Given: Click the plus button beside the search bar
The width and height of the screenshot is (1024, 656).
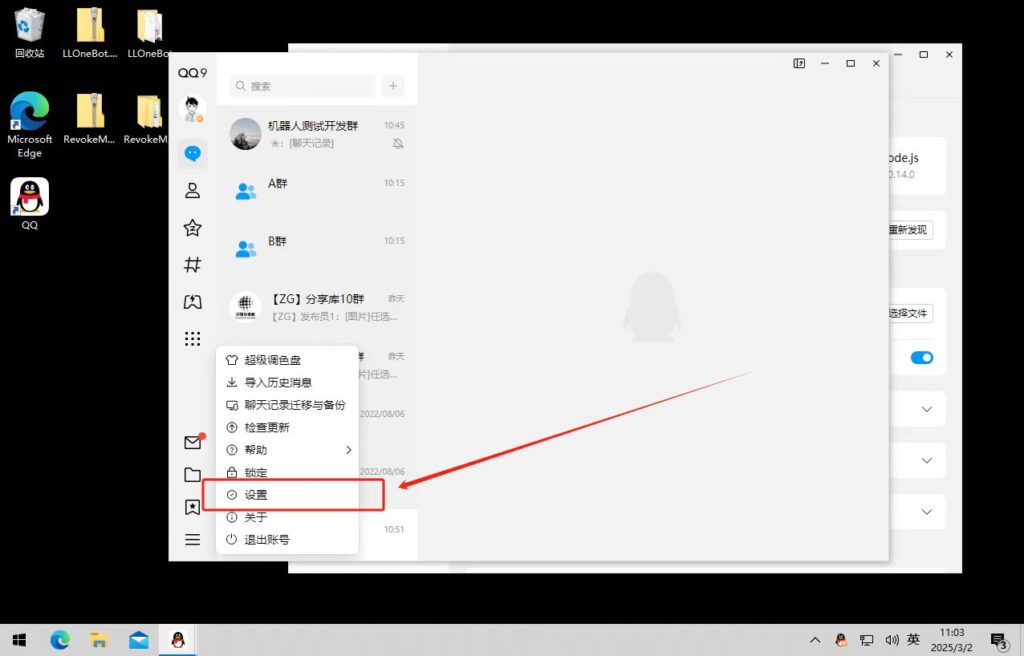Looking at the screenshot, I should pyautogui.click(x=393, y=87).
